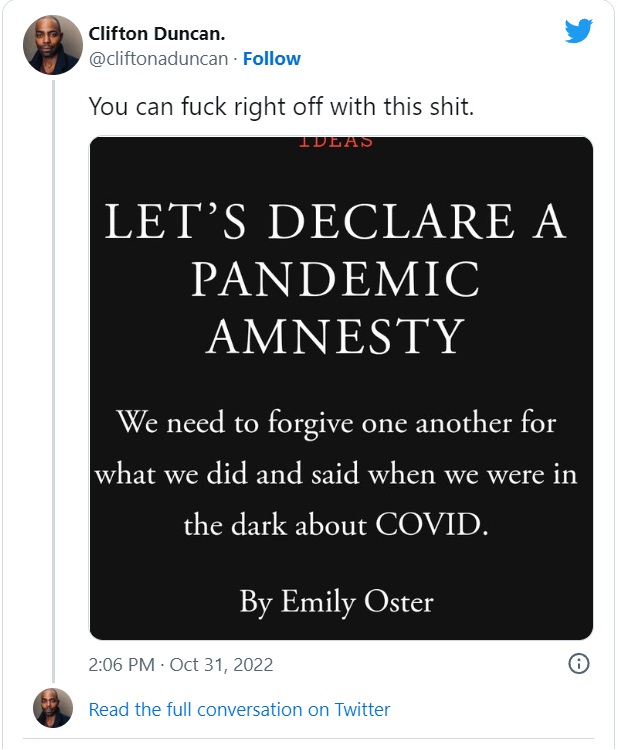Click the Twitter bird logo

[x=578, y=31]
